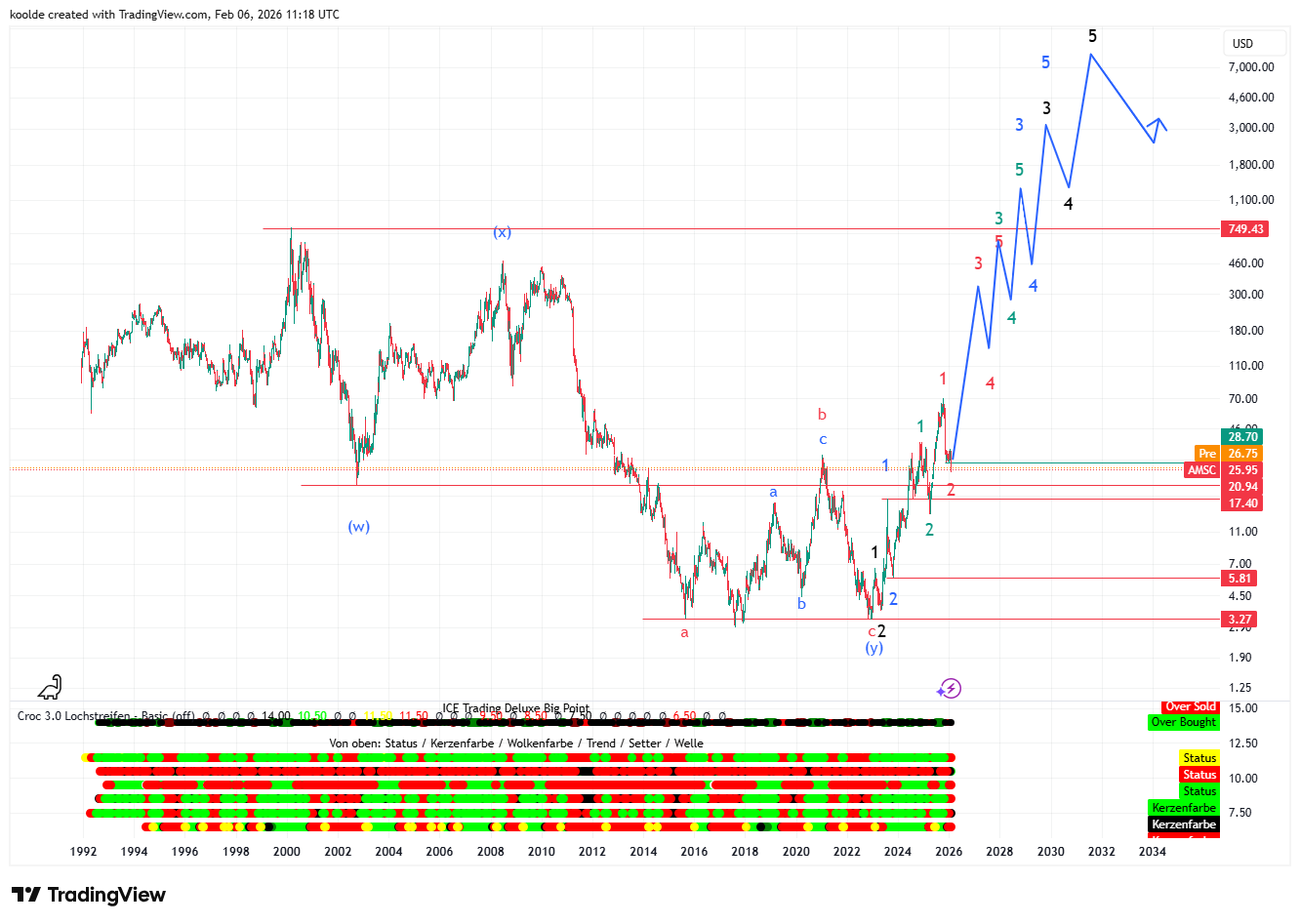The image size is (1300, 924).
Task: Toggle the red Over Sold label
Action: click(x=1190, y=706)
